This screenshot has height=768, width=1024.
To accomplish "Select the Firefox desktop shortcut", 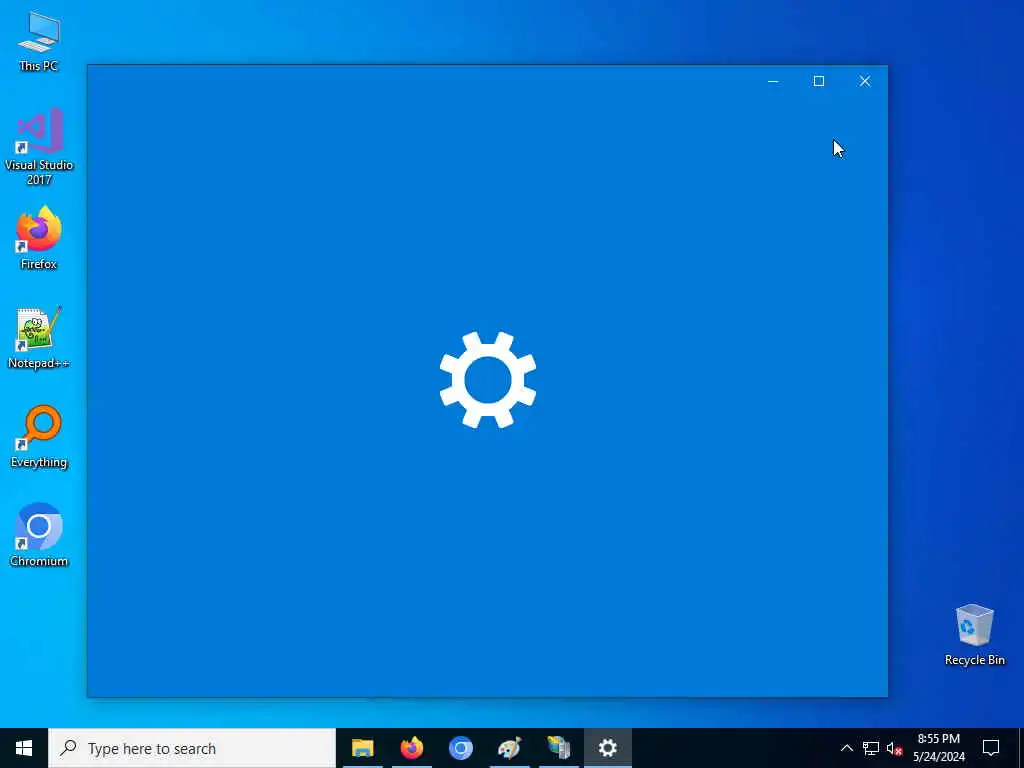I will click(39, 238).
